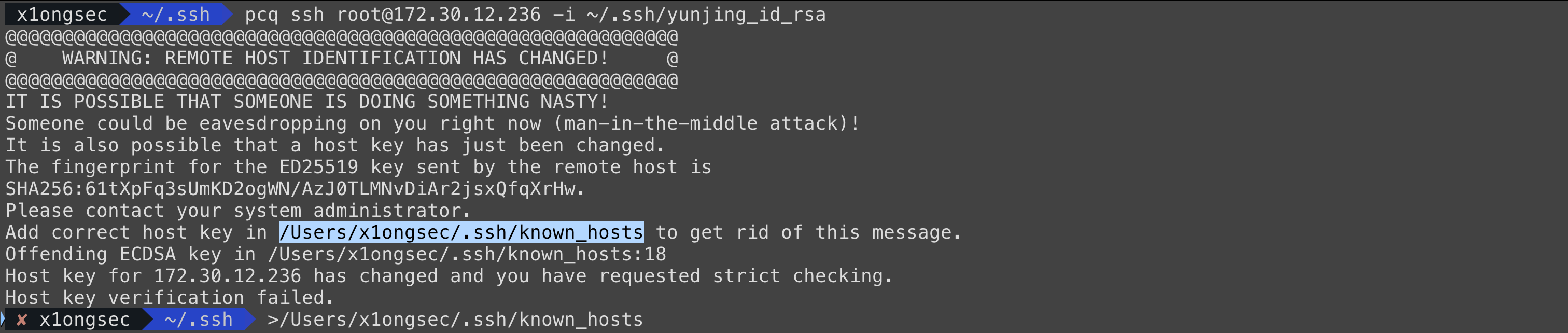Click the IP in 'Host key for 172.30.12.236'
The height and width of the screenshot is (333, 1568).
click(x=227, y=276)
